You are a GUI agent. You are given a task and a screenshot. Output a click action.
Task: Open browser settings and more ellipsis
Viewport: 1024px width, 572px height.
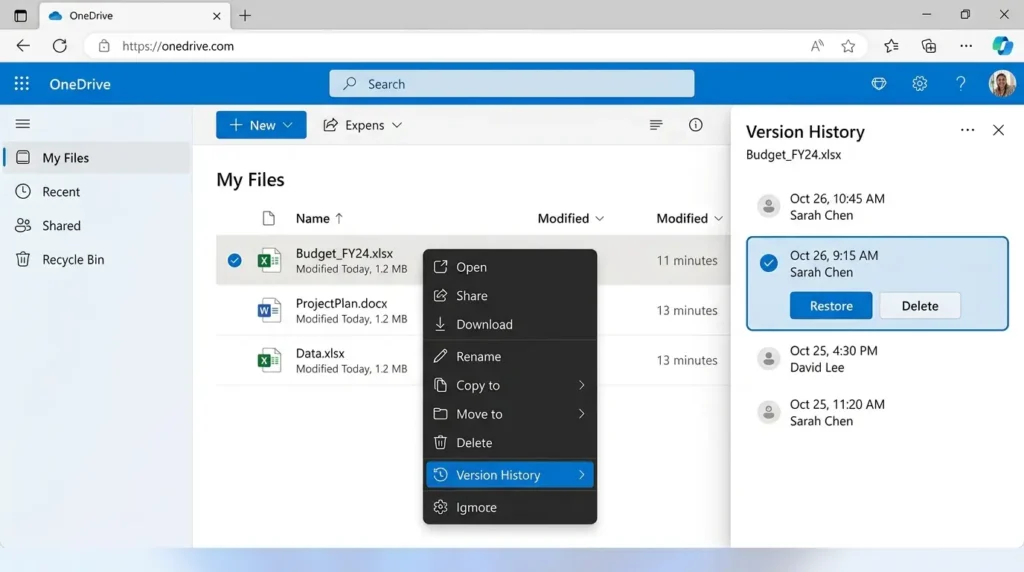pyautogui.click(x=966, y=46)
